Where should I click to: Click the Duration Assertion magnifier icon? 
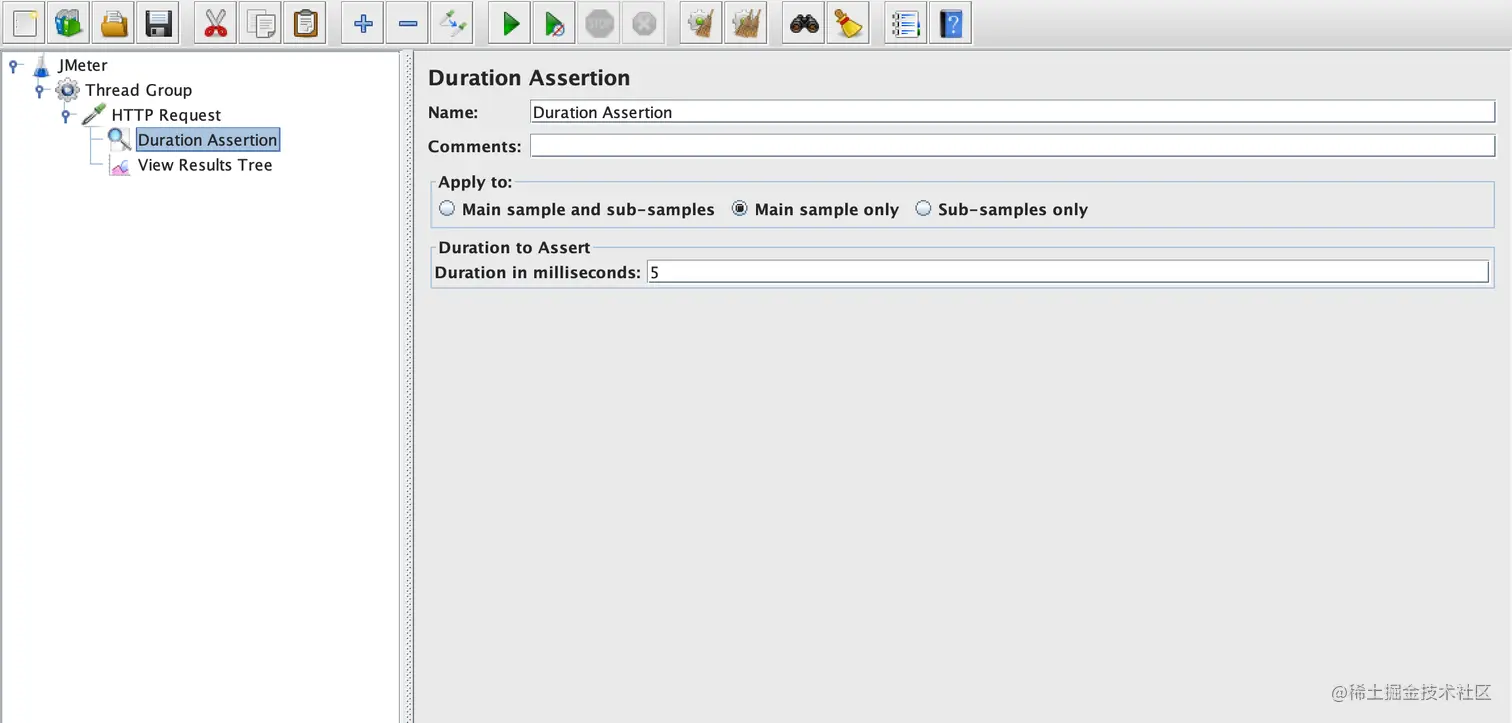[x=120, y=140]
